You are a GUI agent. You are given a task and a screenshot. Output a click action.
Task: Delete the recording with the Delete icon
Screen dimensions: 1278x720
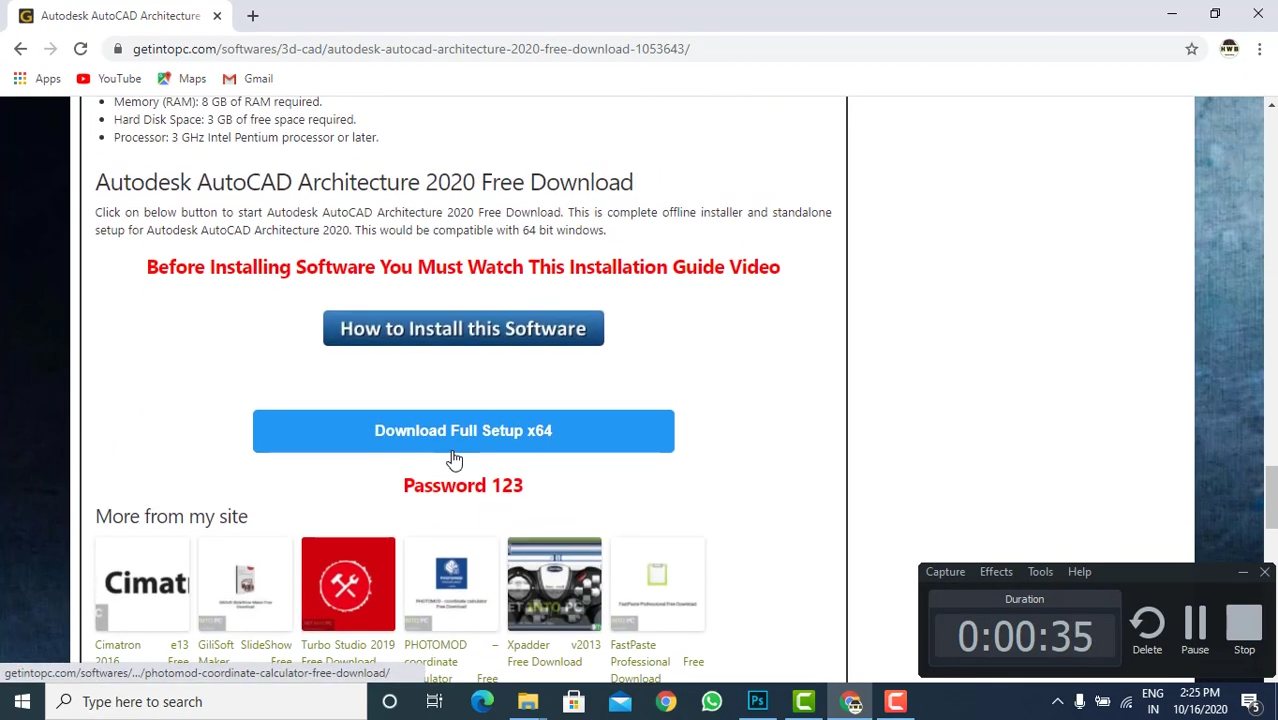point(1147,631)
